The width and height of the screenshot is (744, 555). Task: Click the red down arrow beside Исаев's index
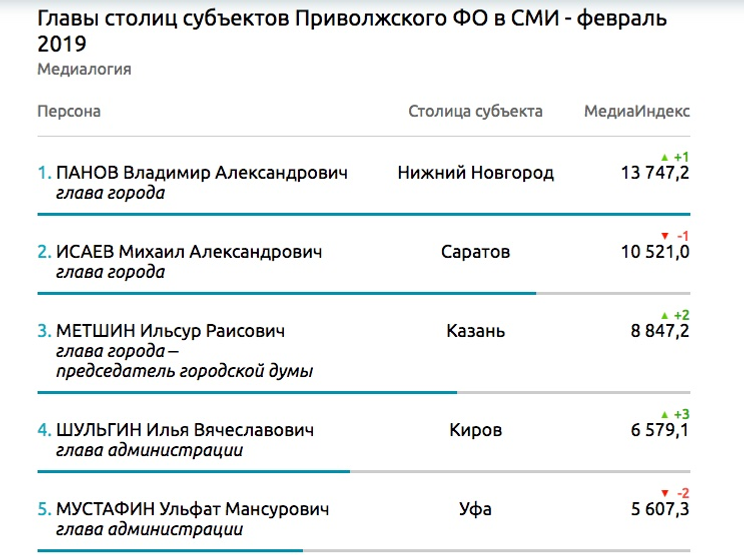[x=664, y=236]
